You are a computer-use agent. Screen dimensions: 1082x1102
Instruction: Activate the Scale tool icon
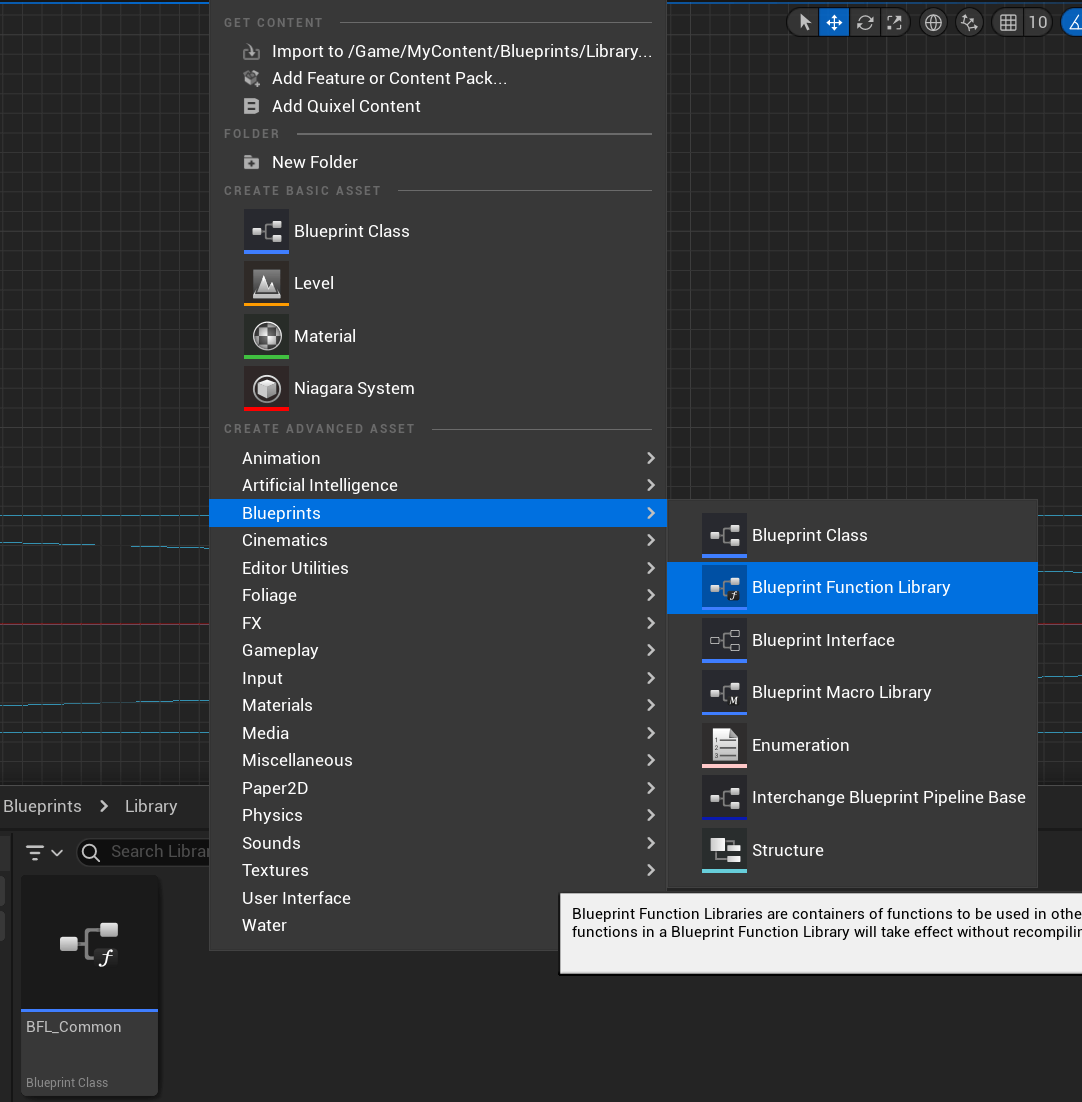click(x=894, y=22)
